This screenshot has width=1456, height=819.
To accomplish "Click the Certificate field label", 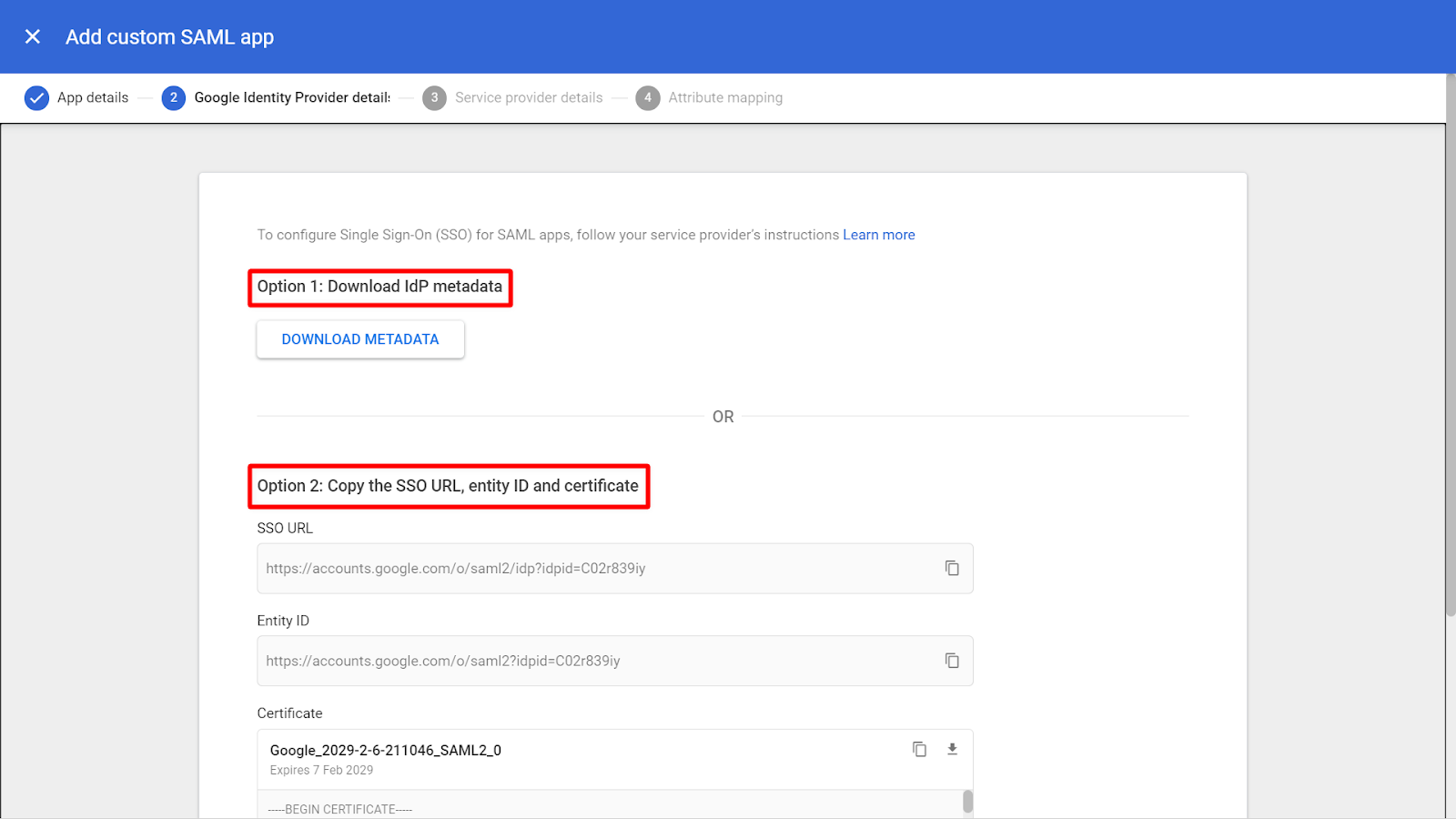I will click(x=289, y=713).
